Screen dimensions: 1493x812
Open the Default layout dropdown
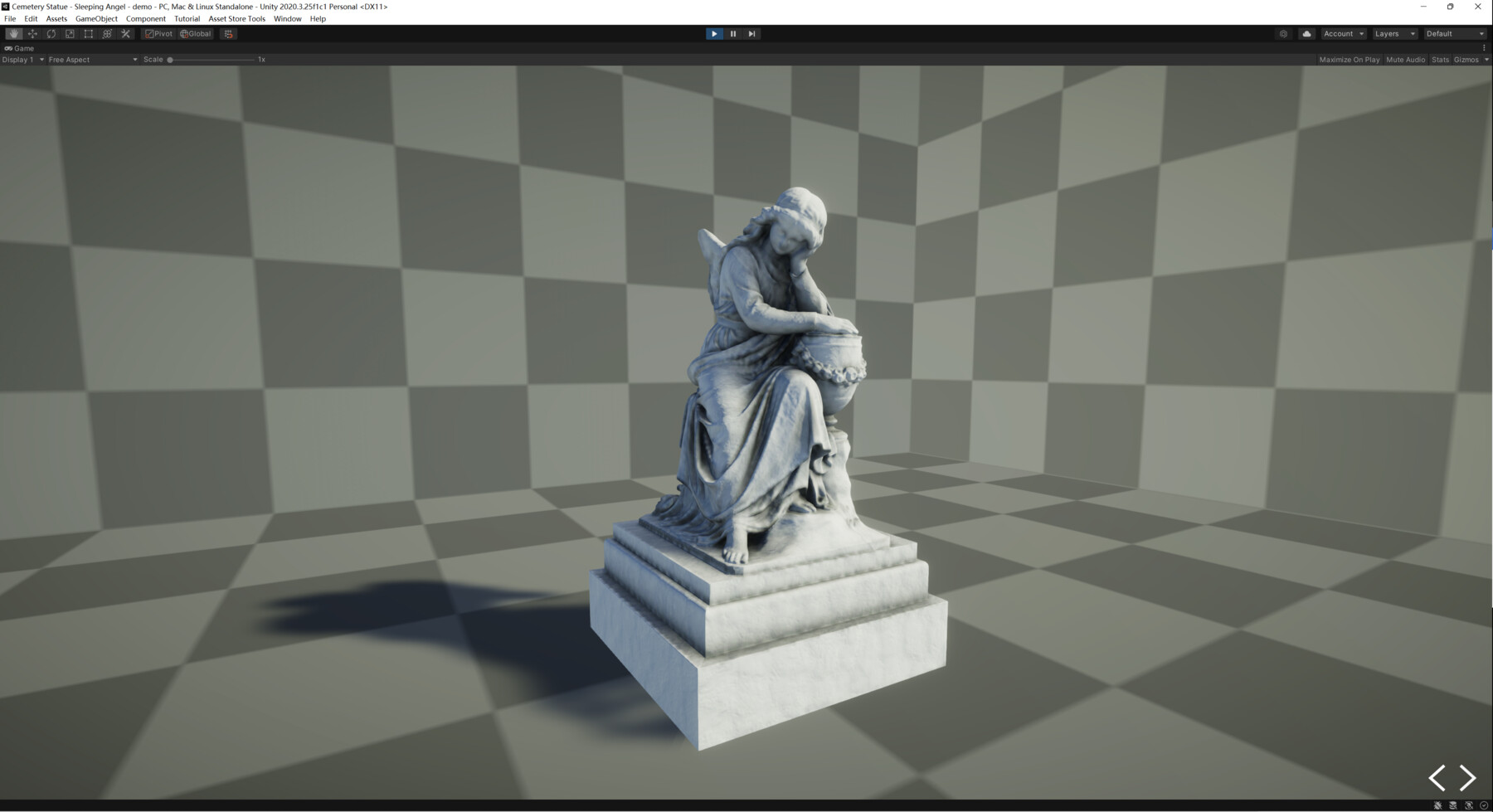1454,33
